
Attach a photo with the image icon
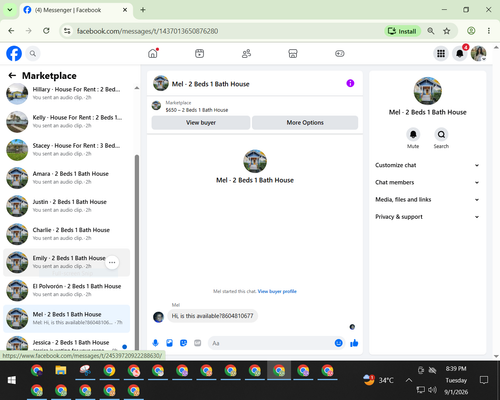(169, 343)
